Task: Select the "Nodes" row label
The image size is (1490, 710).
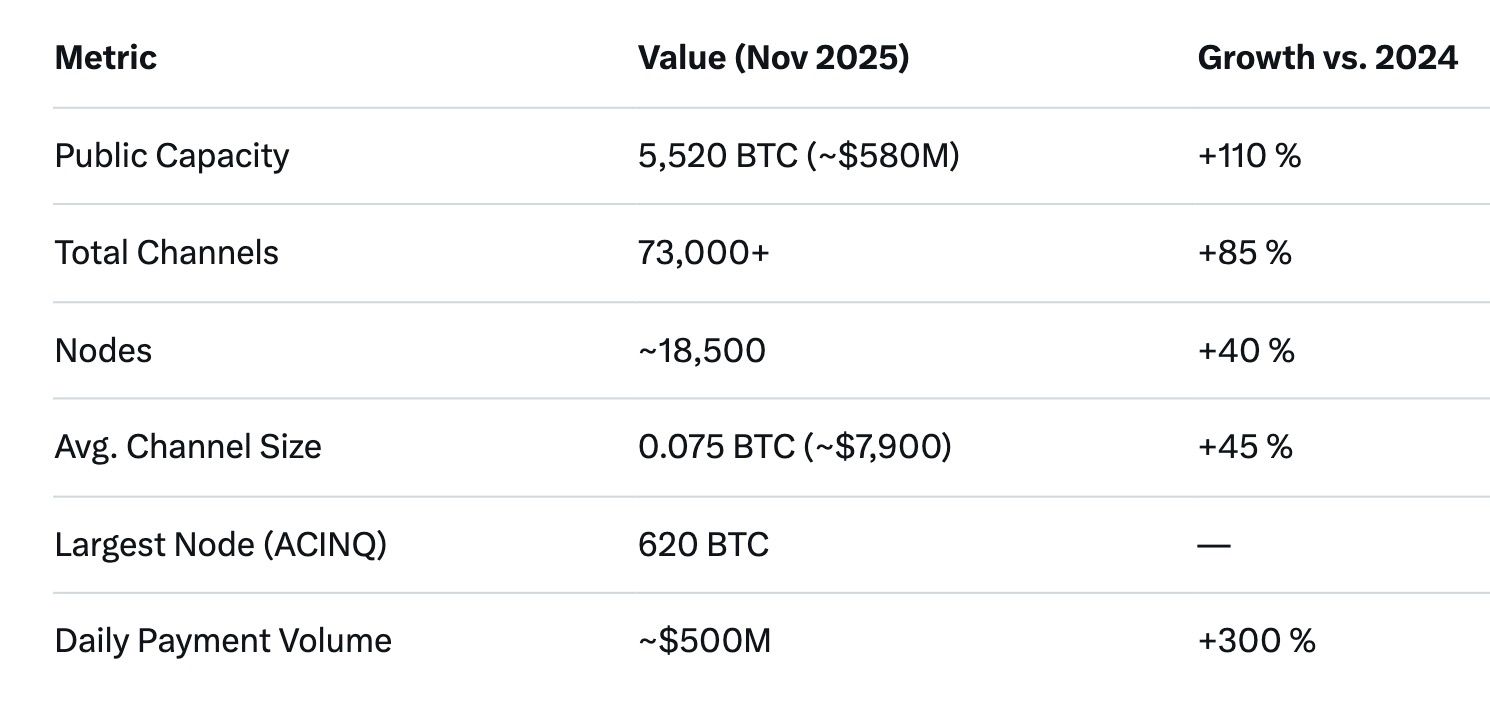Action: 103,350
